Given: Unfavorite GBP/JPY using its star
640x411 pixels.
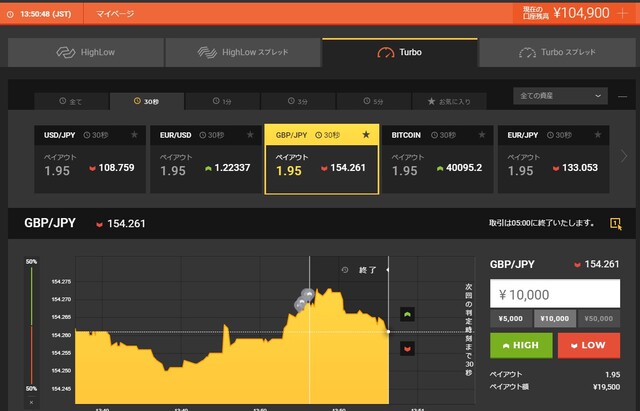Looking at the screenshot, I should tap(366, 135).
